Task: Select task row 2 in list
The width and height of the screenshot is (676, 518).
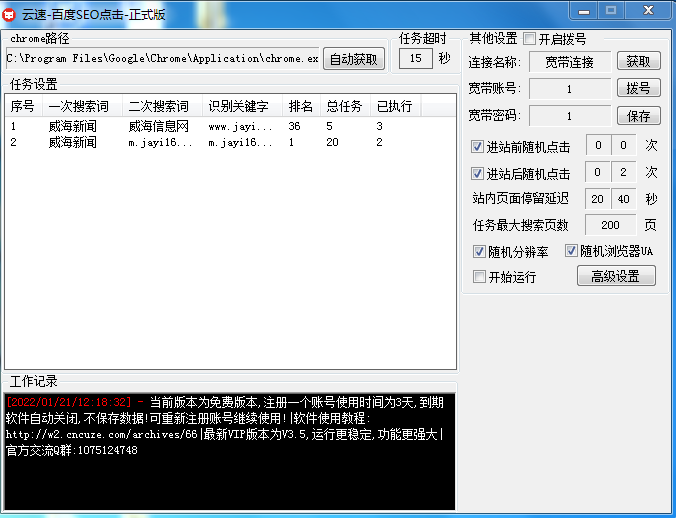Action: 230,142
